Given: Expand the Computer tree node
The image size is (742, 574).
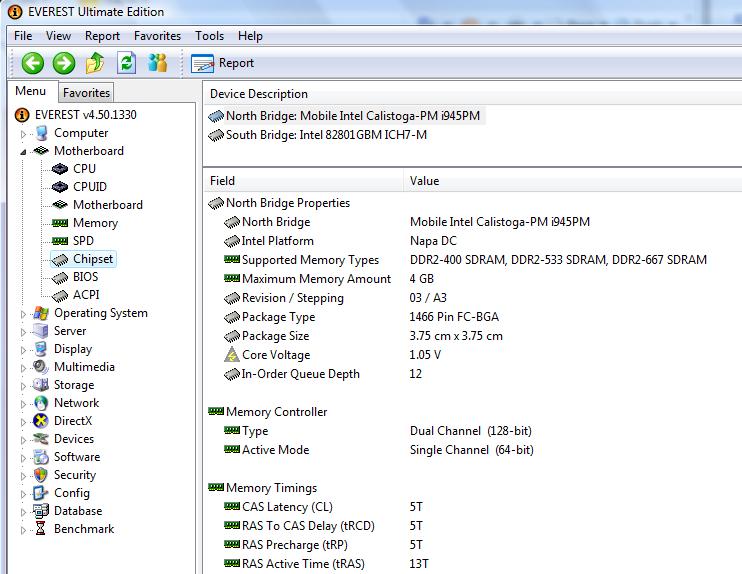Looking at the screenshot, I should (23, 134).
